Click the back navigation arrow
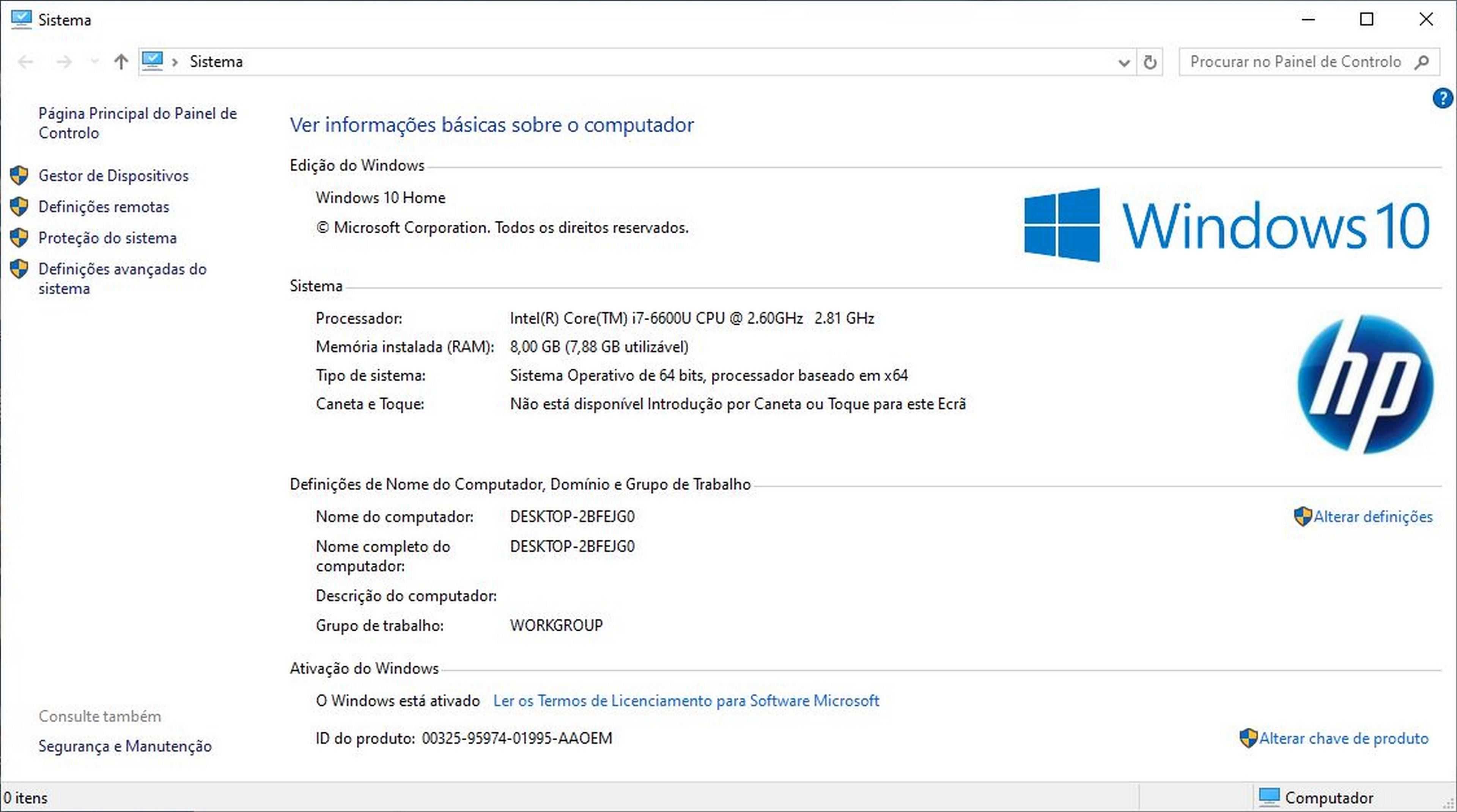This screenshot has width=1457, height=812. [25, 61]
